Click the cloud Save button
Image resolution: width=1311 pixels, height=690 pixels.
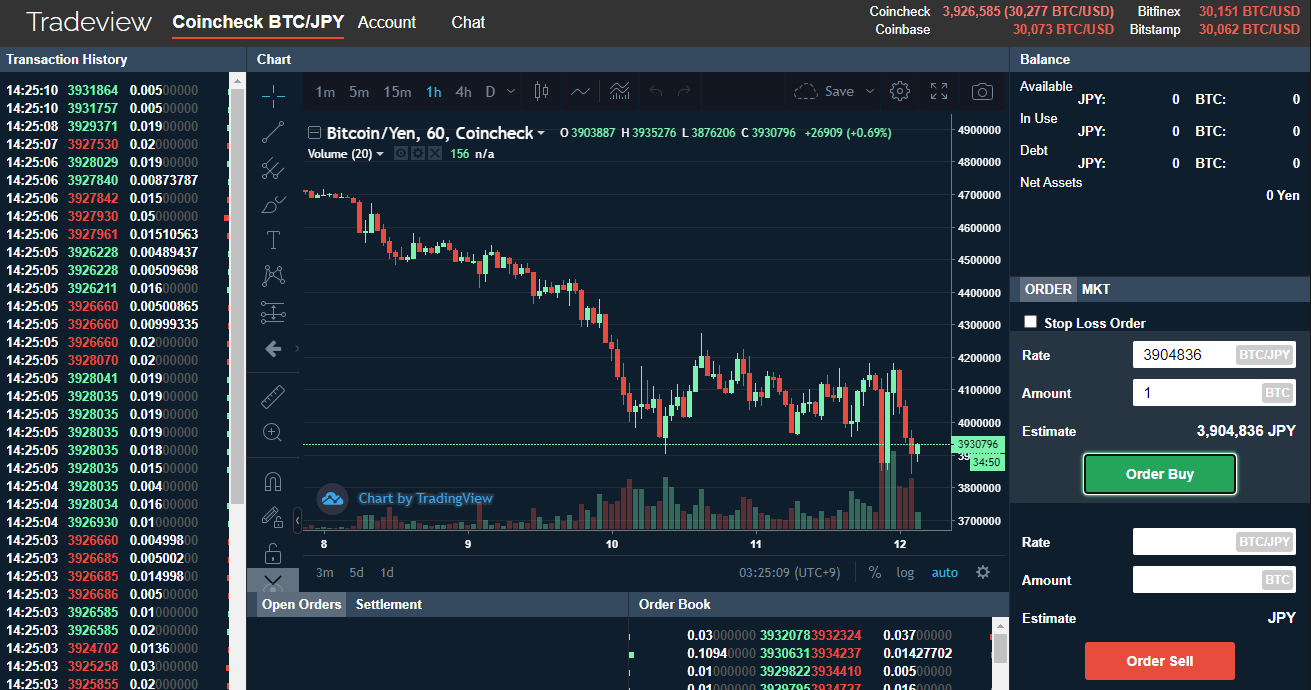click(824, 91)
